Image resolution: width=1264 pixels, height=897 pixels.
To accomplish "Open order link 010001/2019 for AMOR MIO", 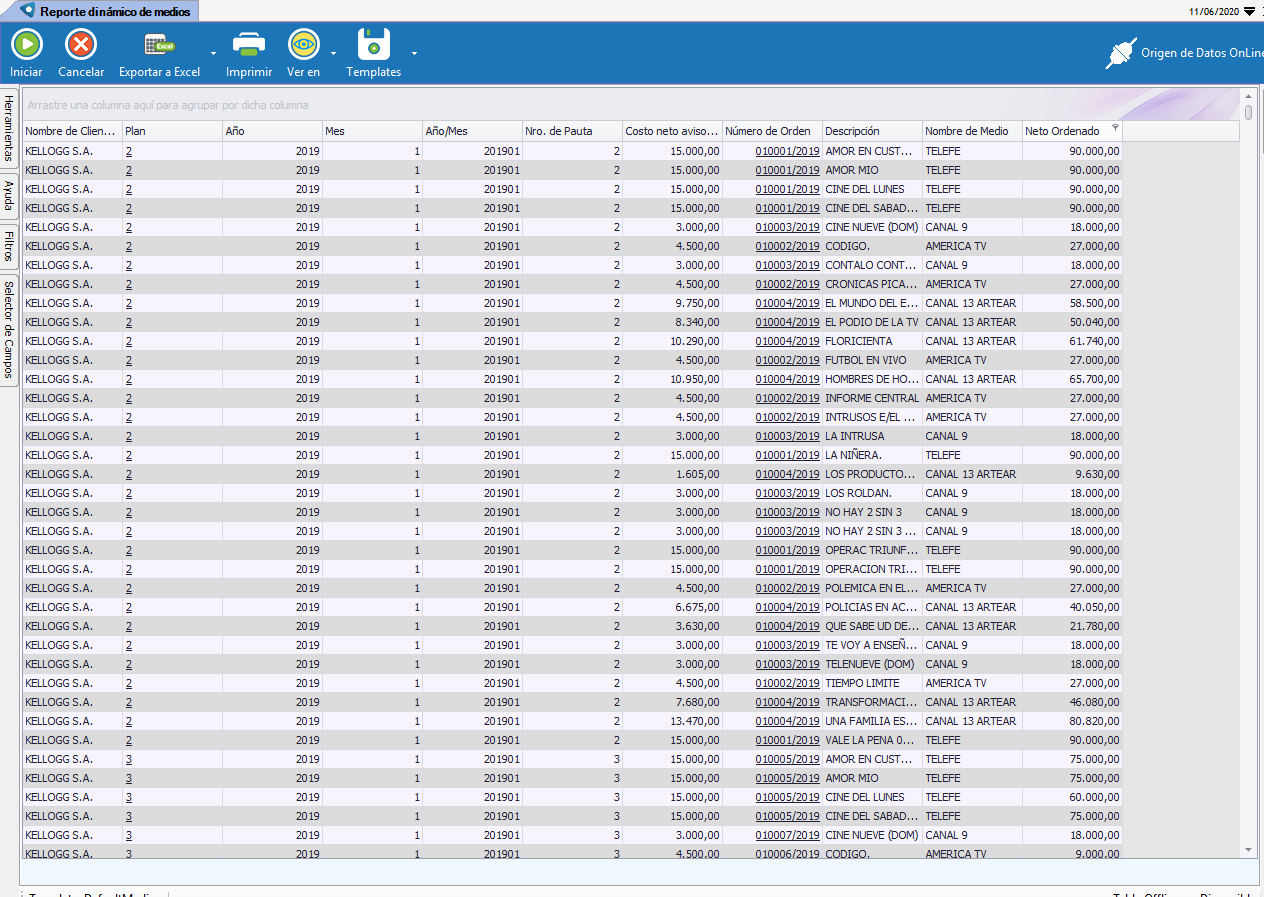I will click(x=787, y=171).
